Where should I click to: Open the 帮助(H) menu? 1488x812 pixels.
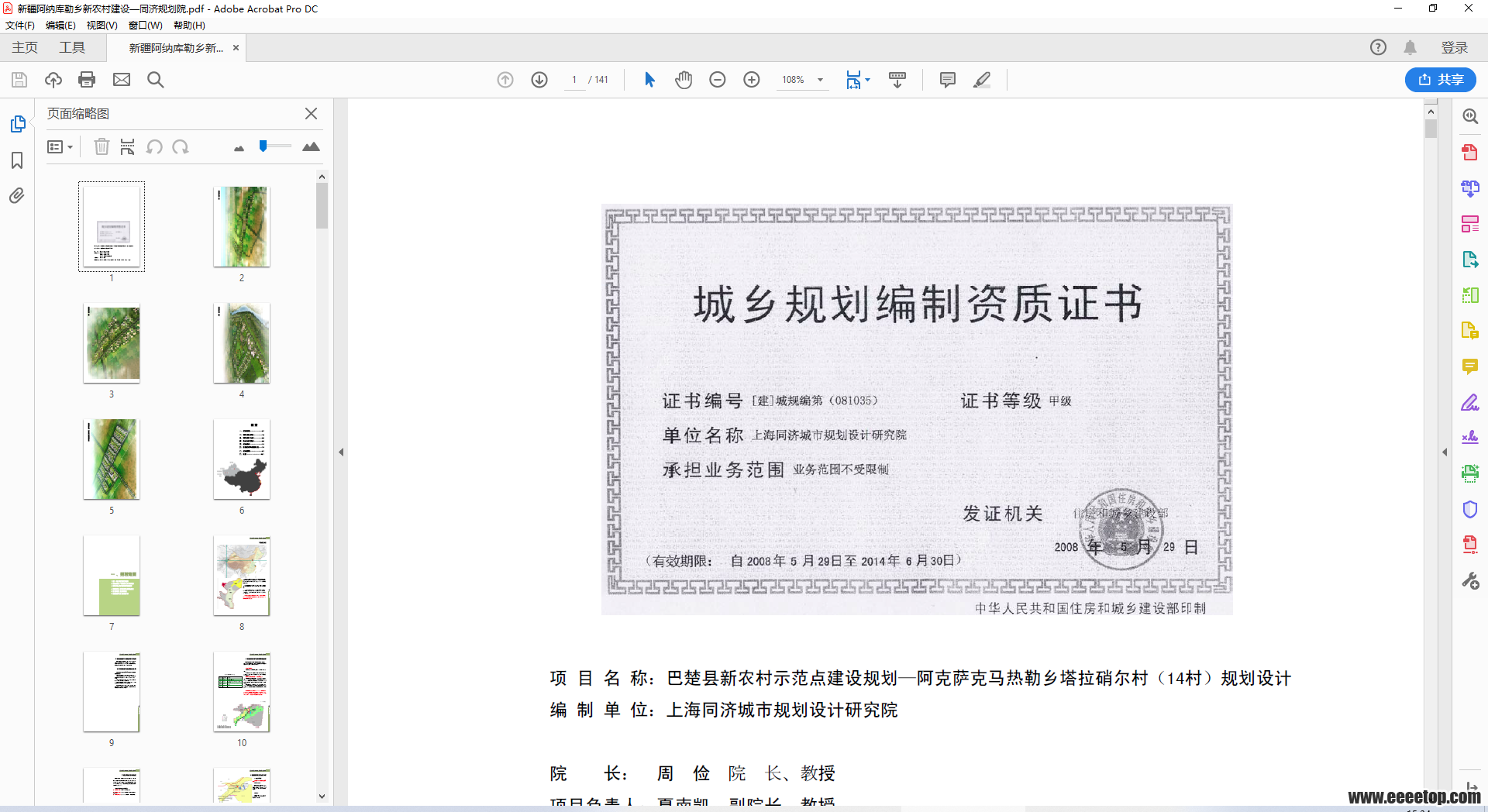pyautogui.click(x=189, y=26)
